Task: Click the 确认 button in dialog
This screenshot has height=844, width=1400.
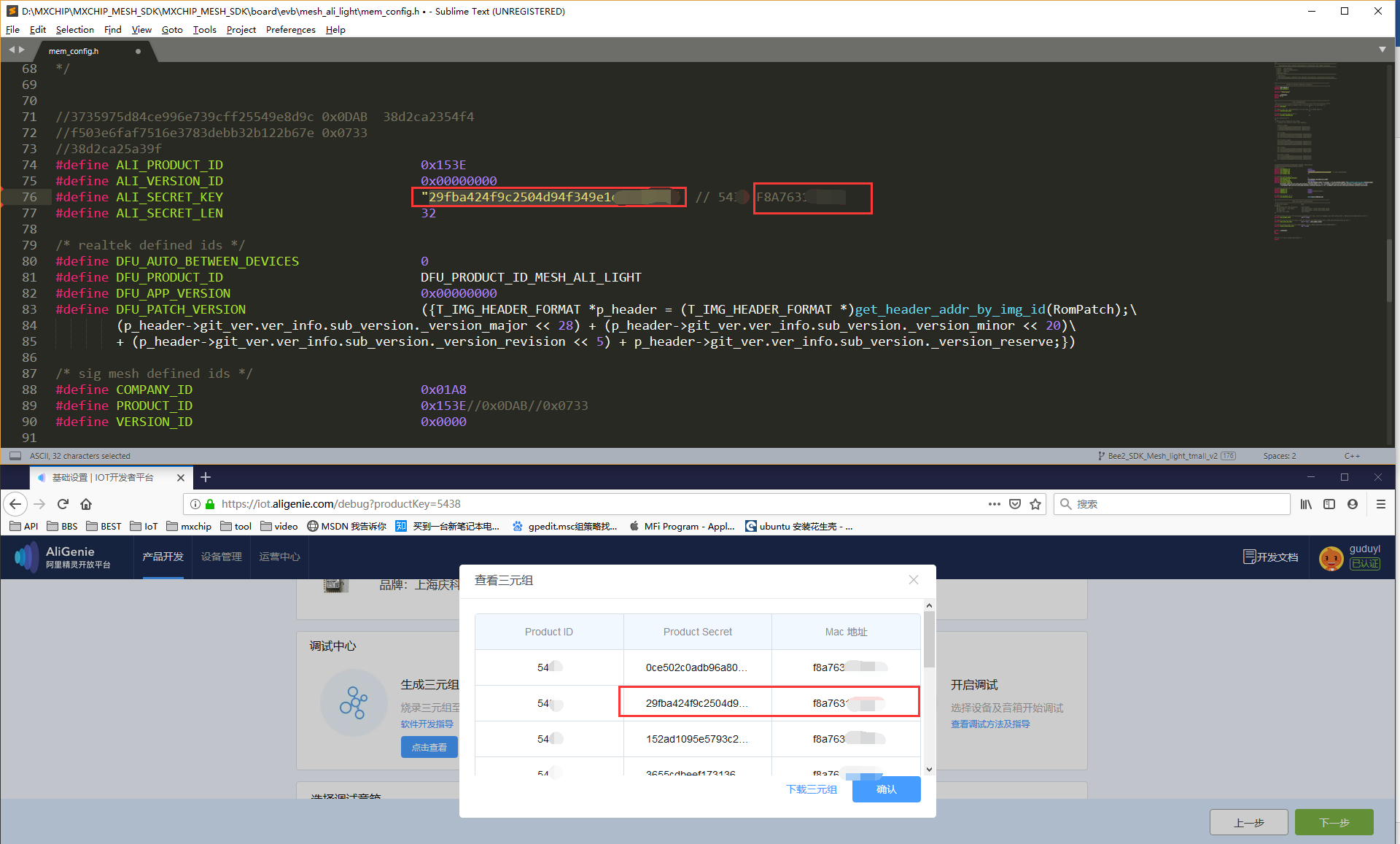Action: point(886,789)
